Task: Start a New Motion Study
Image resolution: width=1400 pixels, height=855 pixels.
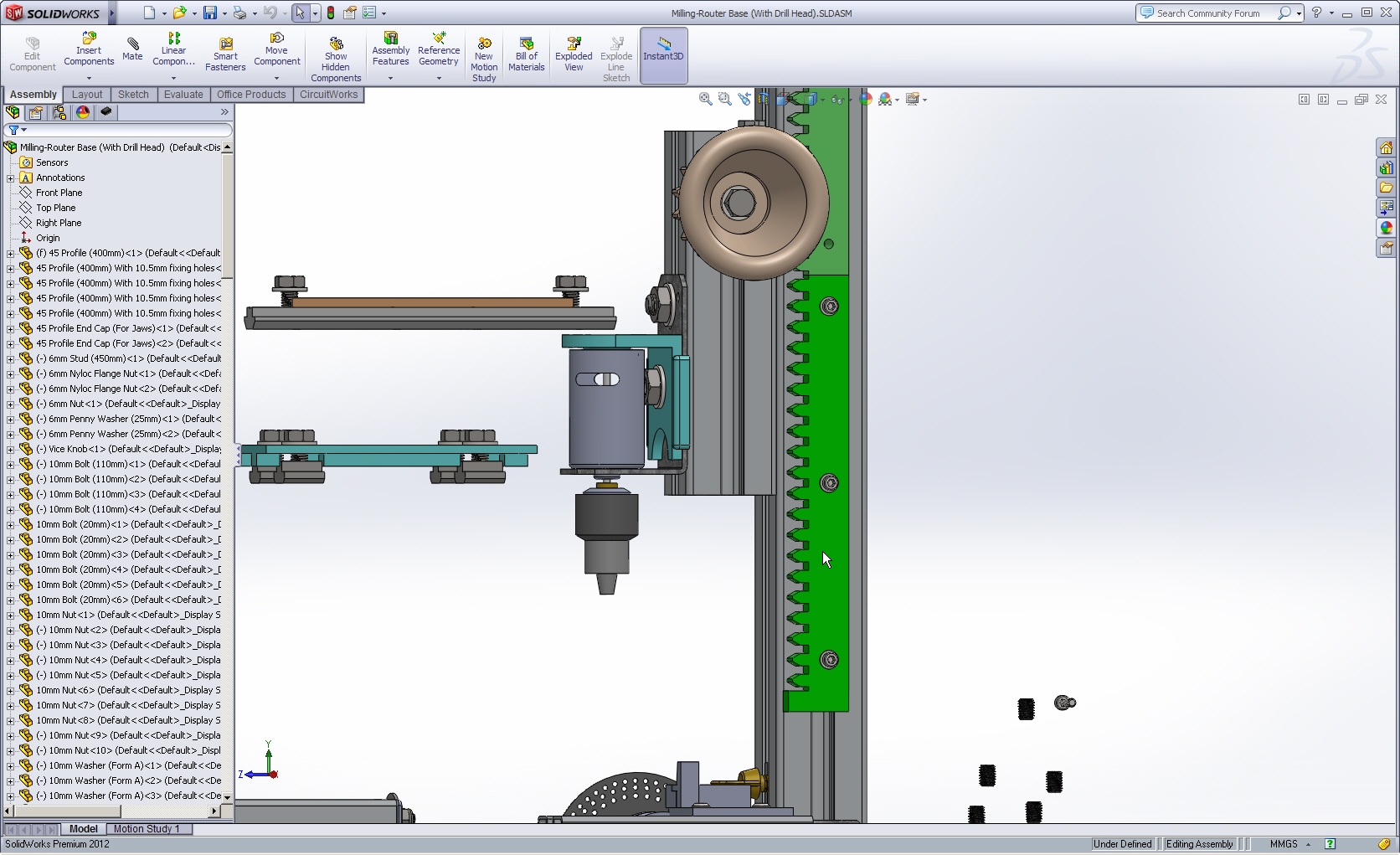Action: pos(484,59)
